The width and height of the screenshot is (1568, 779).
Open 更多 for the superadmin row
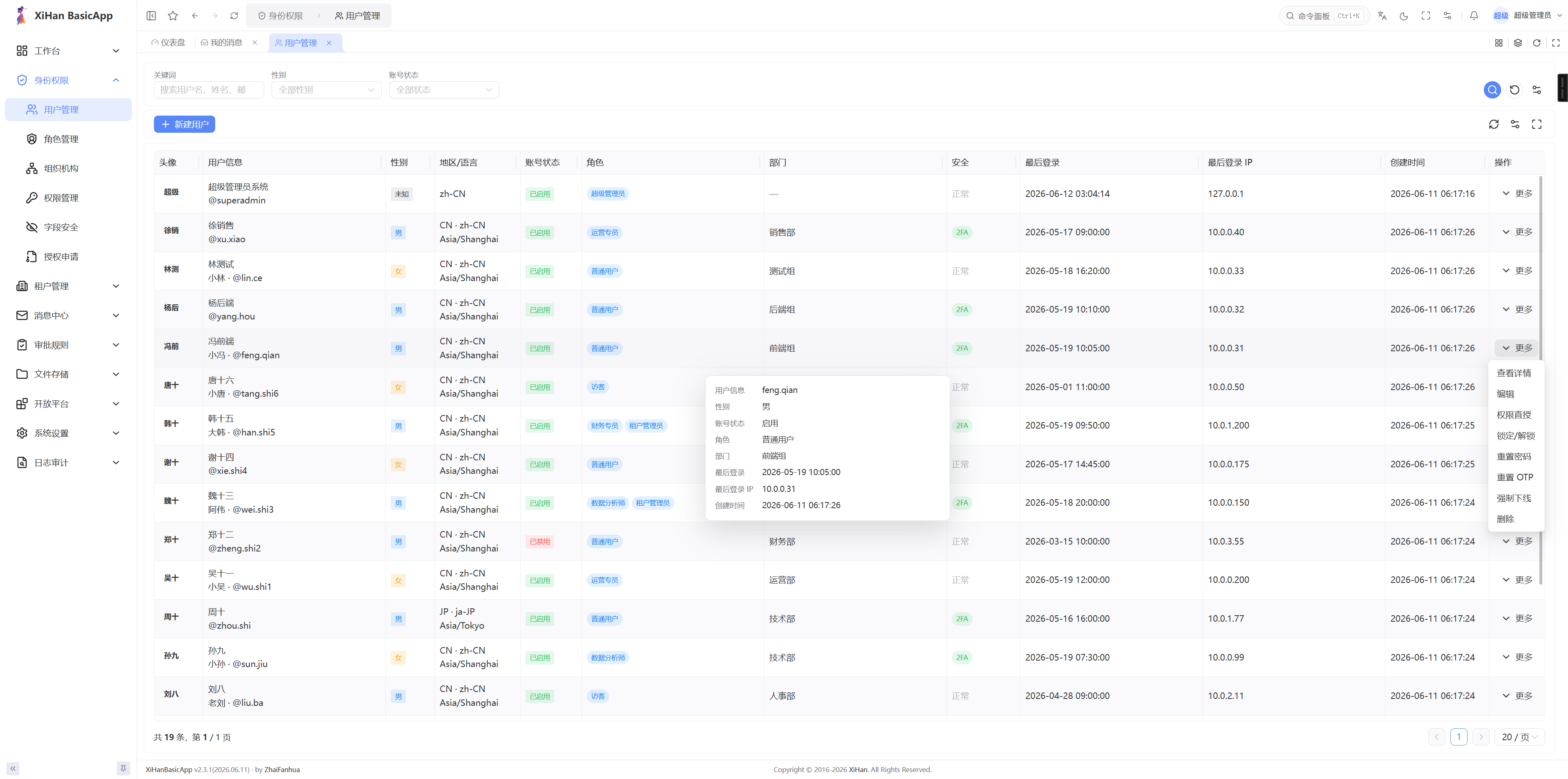coord(1516,194)
